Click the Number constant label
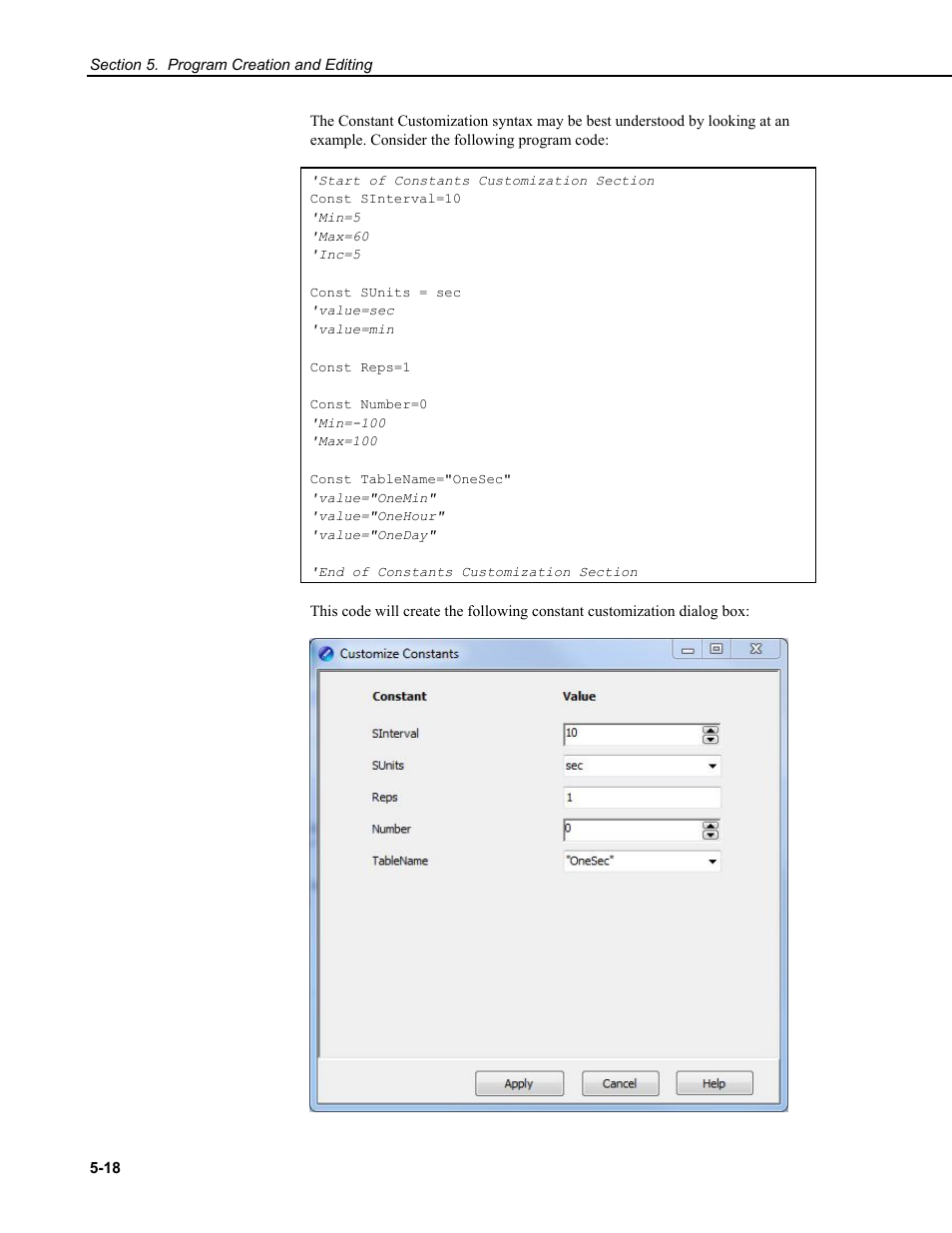 [391, 830]
